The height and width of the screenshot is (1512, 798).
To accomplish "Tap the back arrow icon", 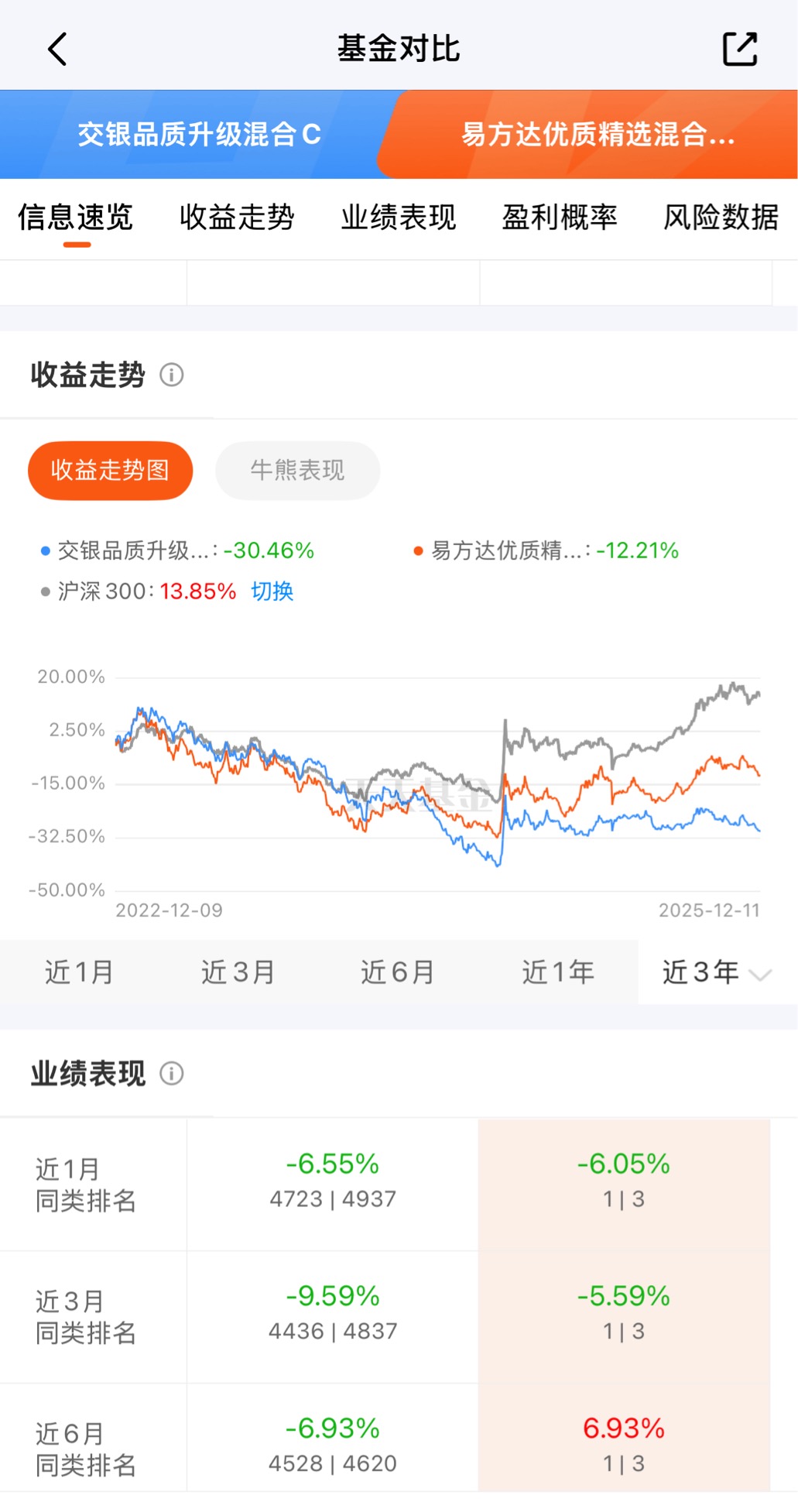I will coord(57,49).
